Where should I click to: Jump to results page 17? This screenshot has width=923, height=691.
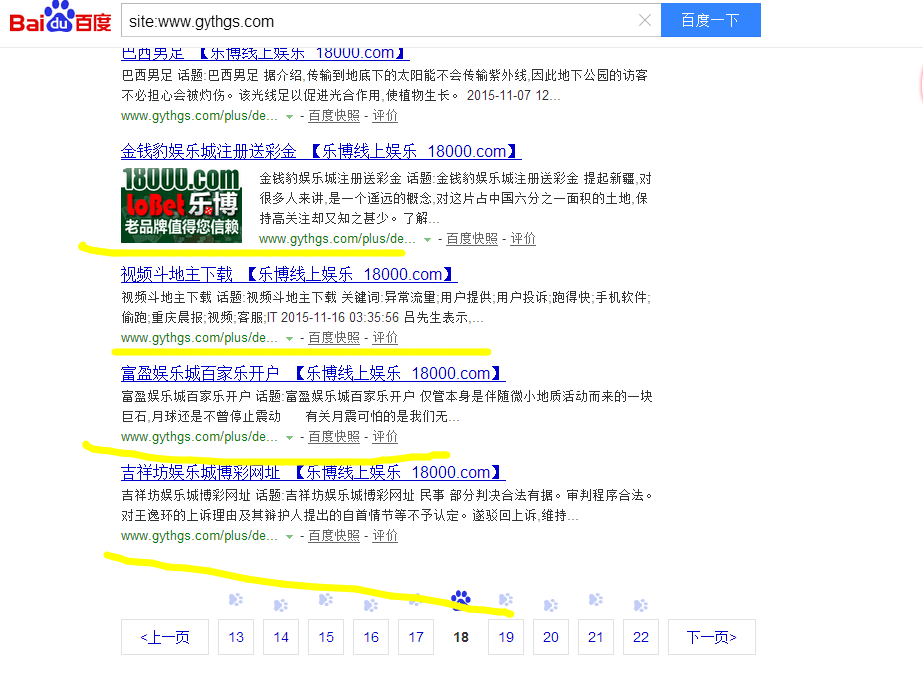[416, 637]
